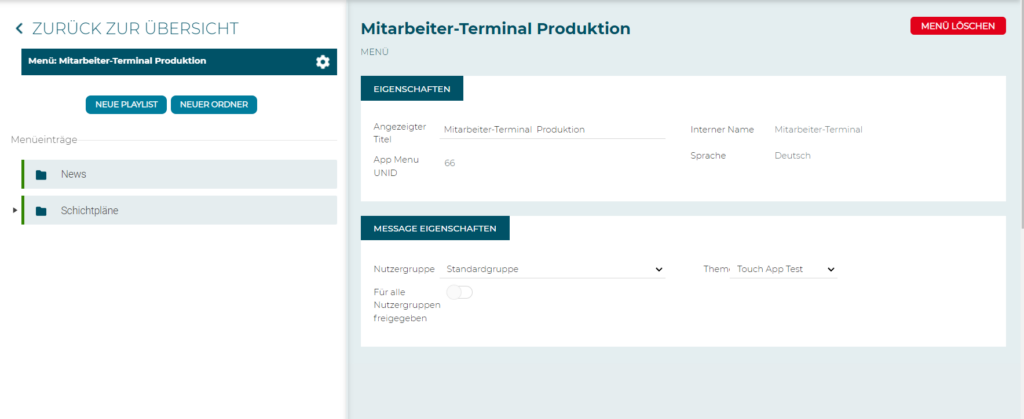
Task: Click the vertical scrollbar on right edge
Action: coord(1021,114)
